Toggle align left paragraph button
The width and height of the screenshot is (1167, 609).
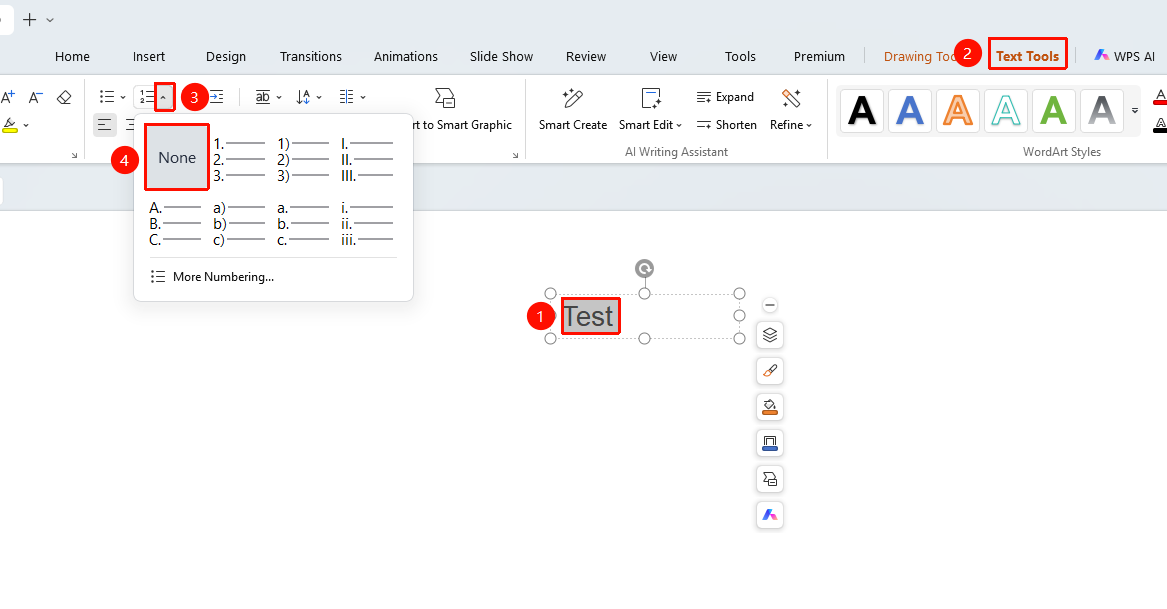[x=105, y=125]
